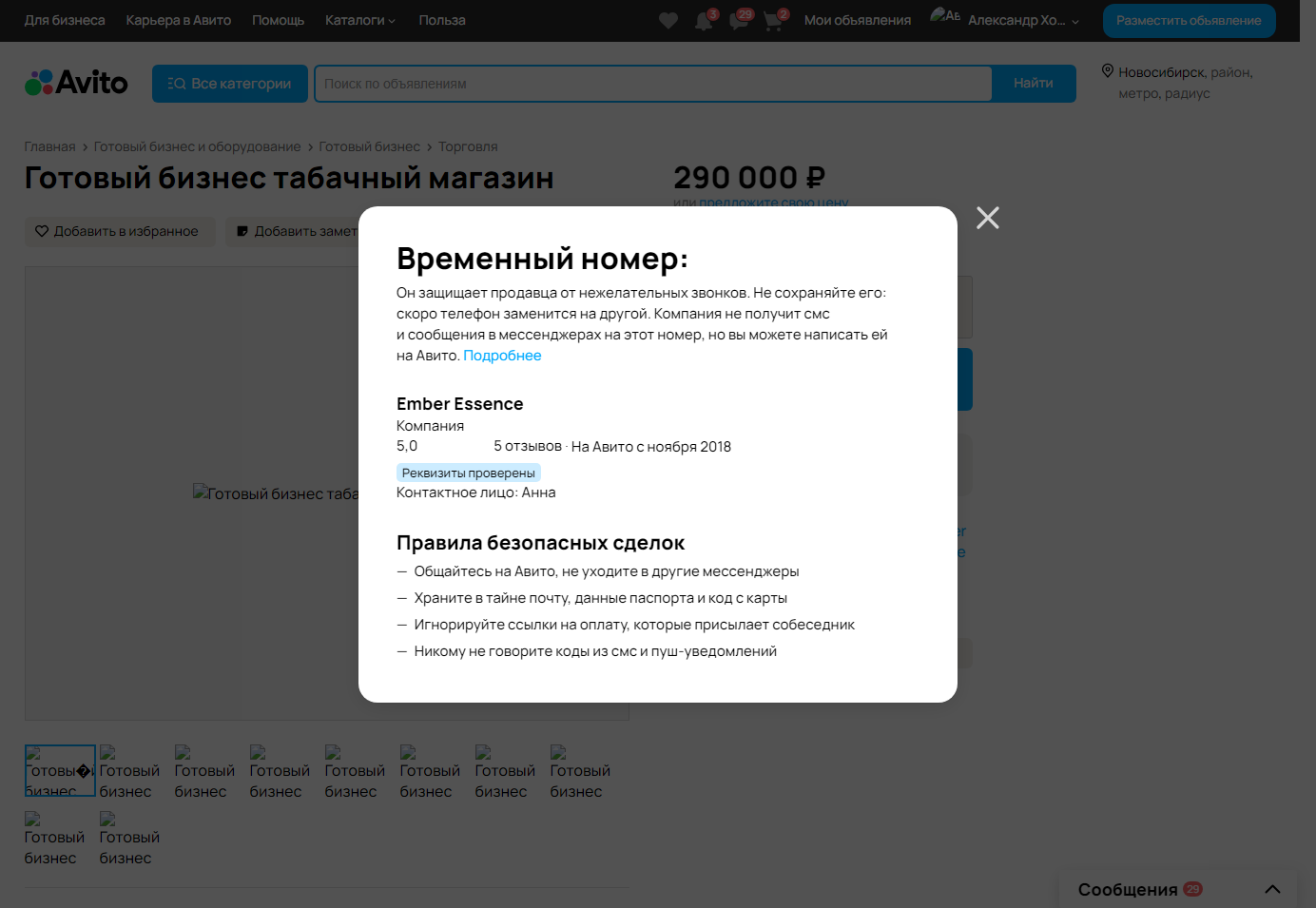Screen dimensions: 1316x908
Task: Click Разместить объявление button
Action: pos(1189,20)
